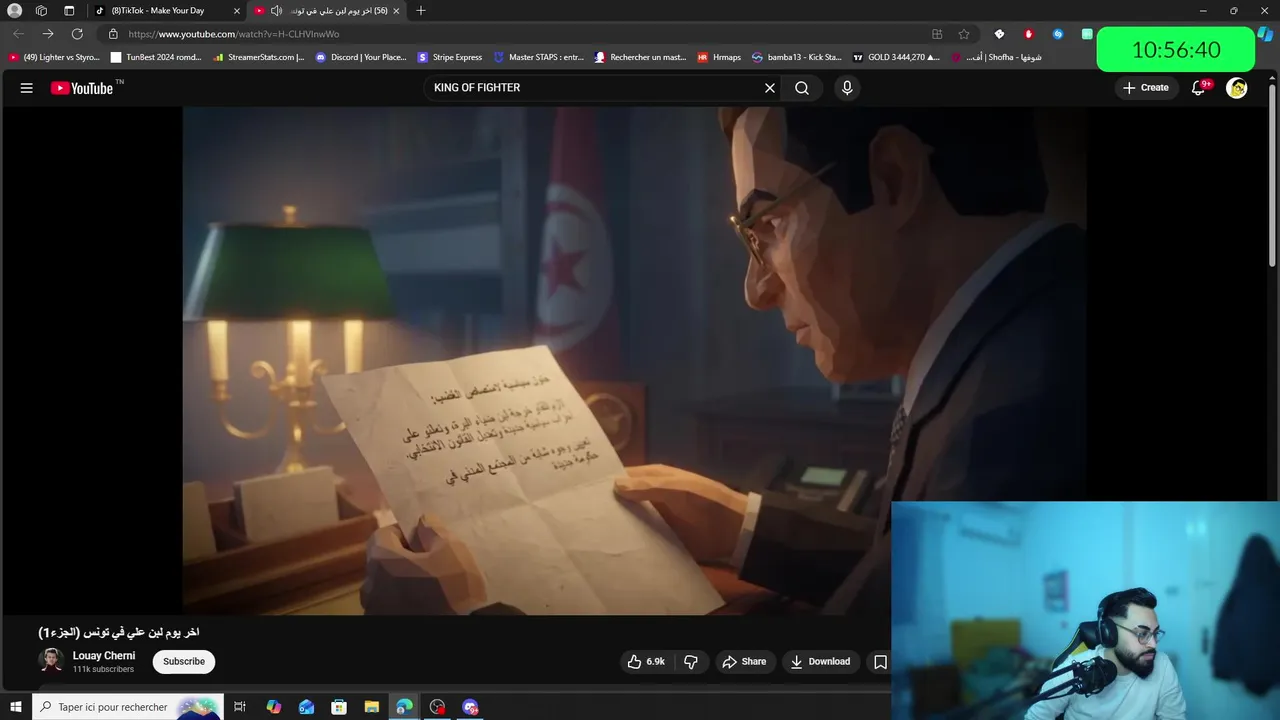The image size is (1280, 720).
Task: Launch Copilot from the taskbar
Action: click(x=273, y=707)
